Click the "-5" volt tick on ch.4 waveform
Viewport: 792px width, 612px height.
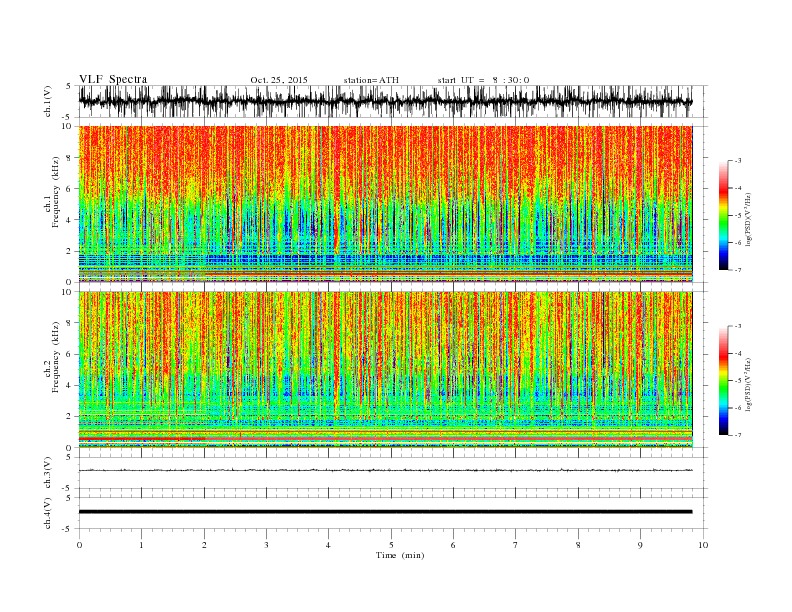[x=68, y=529]
